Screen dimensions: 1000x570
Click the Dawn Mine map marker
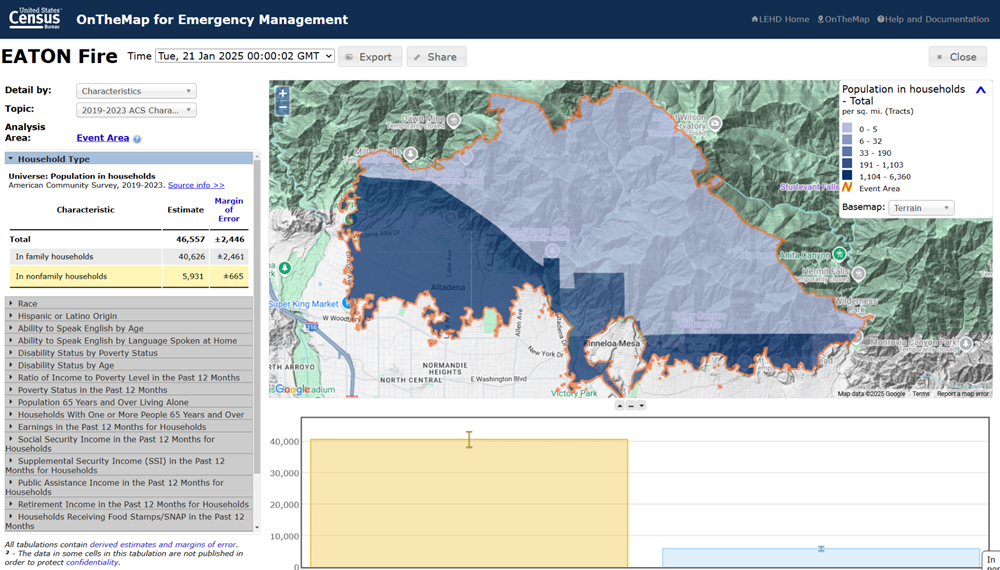click(453, 119)
